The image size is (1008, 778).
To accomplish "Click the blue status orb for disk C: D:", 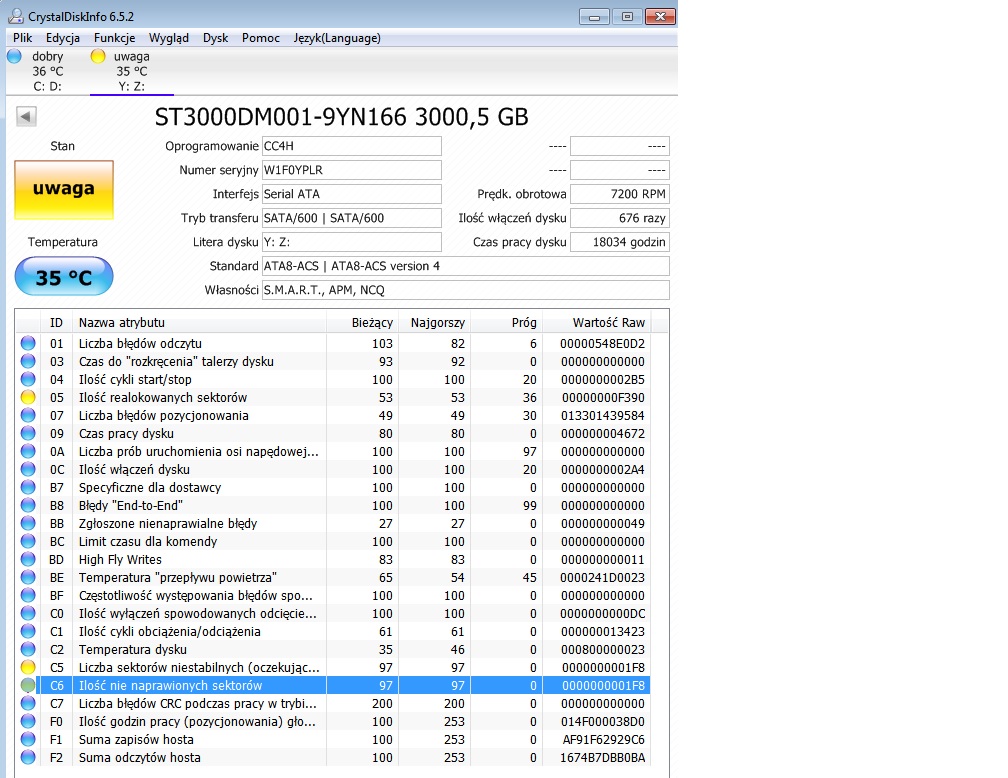I will tap(14, 56).
